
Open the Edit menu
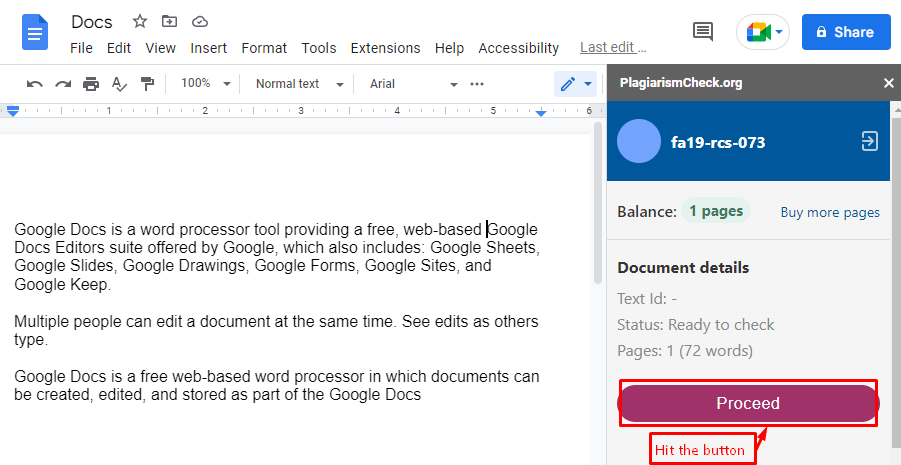pyautogui.click(x=119, y=48)
